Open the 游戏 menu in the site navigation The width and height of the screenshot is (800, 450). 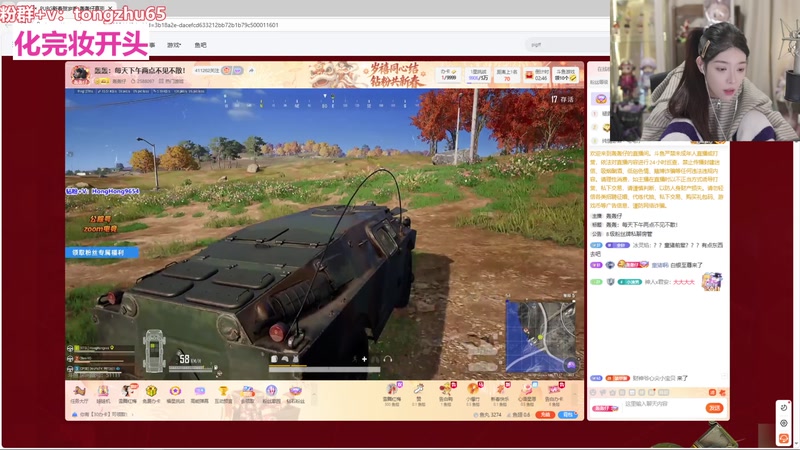click(x=174, y=45)
